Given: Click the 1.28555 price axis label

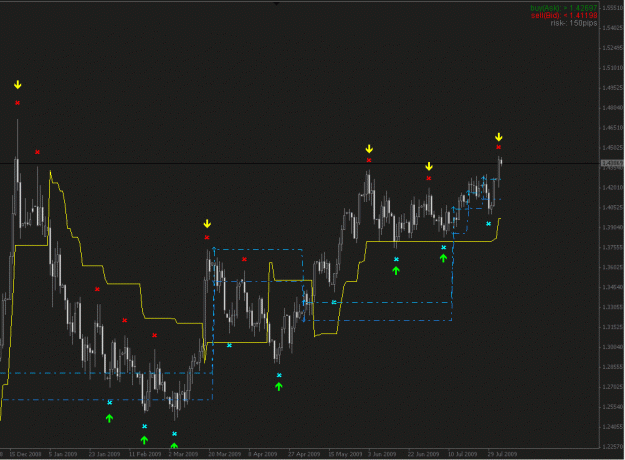Looking at the screenshot, I should point(613,367).
